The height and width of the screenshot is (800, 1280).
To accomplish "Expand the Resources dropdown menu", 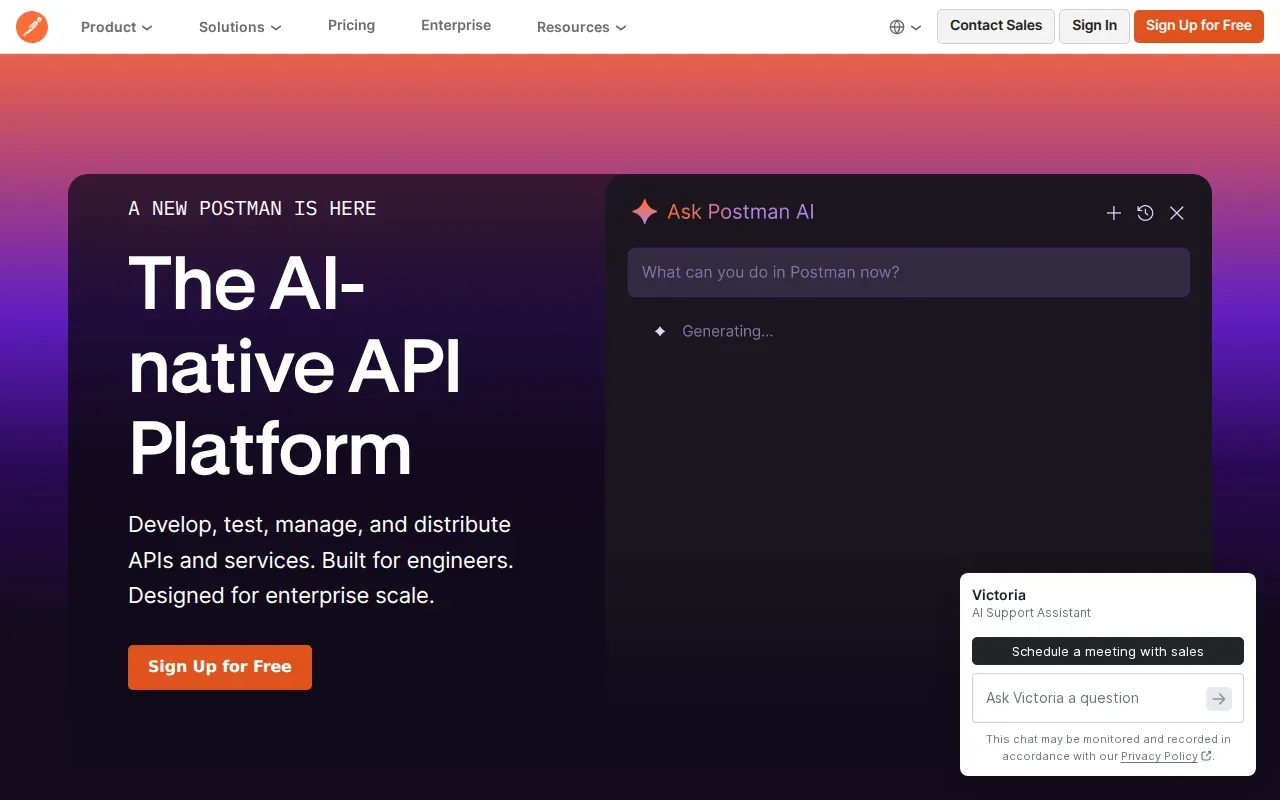I will coord(581,27).
